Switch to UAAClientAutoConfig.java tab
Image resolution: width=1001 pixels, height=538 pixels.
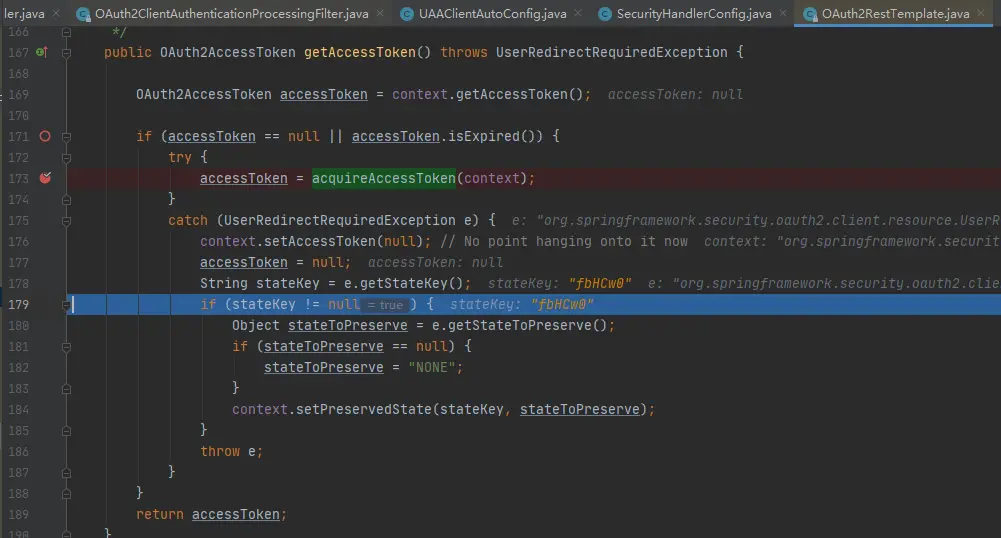pyautogui.click(x=492, y=13)
